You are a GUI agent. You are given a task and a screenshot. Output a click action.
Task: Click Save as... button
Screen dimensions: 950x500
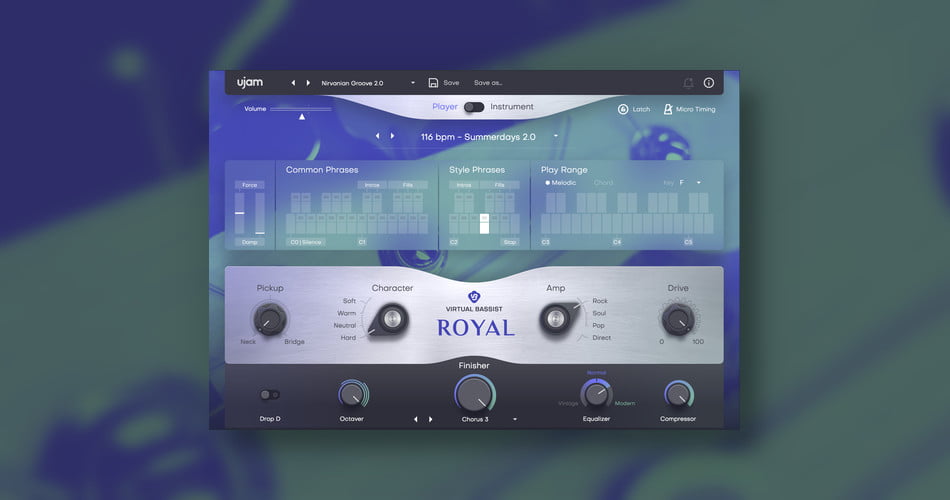(x=488, y=83)
